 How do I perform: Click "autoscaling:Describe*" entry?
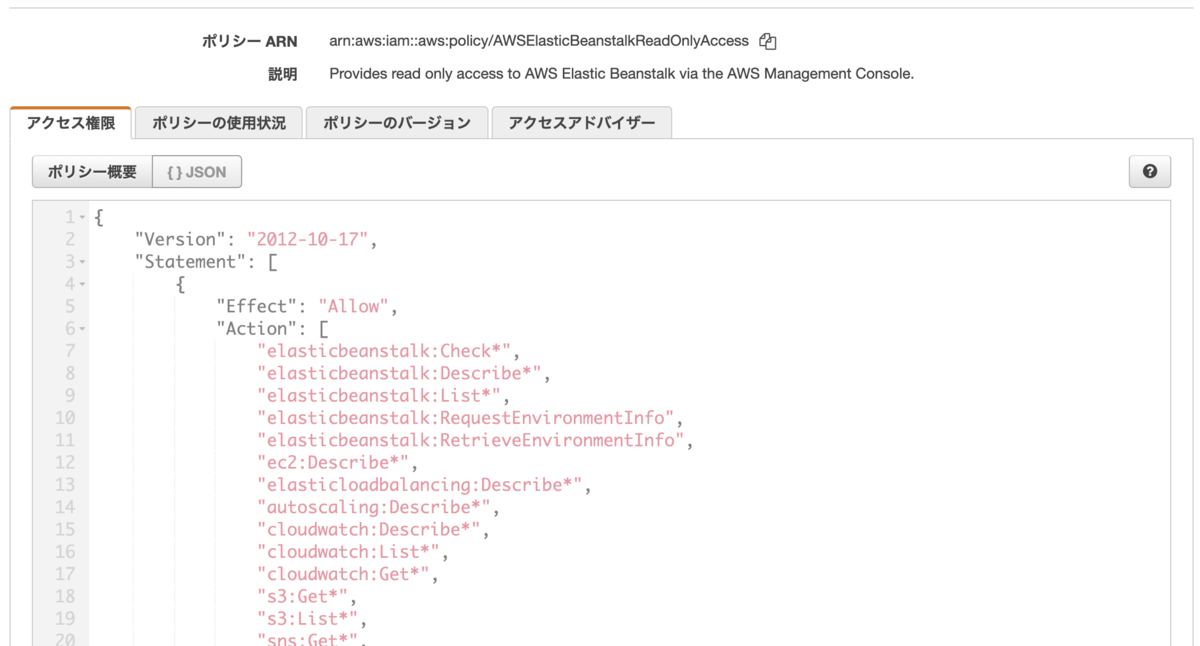tap(375, 507)
